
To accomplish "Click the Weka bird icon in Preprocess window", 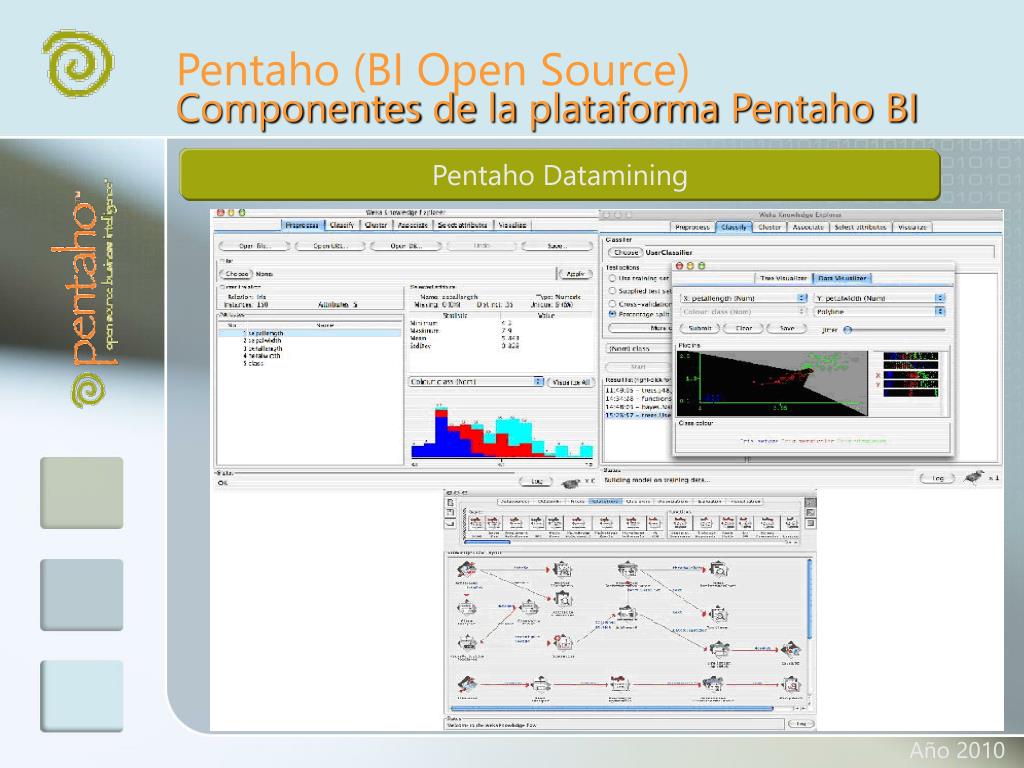I will [x=570, y=483].
